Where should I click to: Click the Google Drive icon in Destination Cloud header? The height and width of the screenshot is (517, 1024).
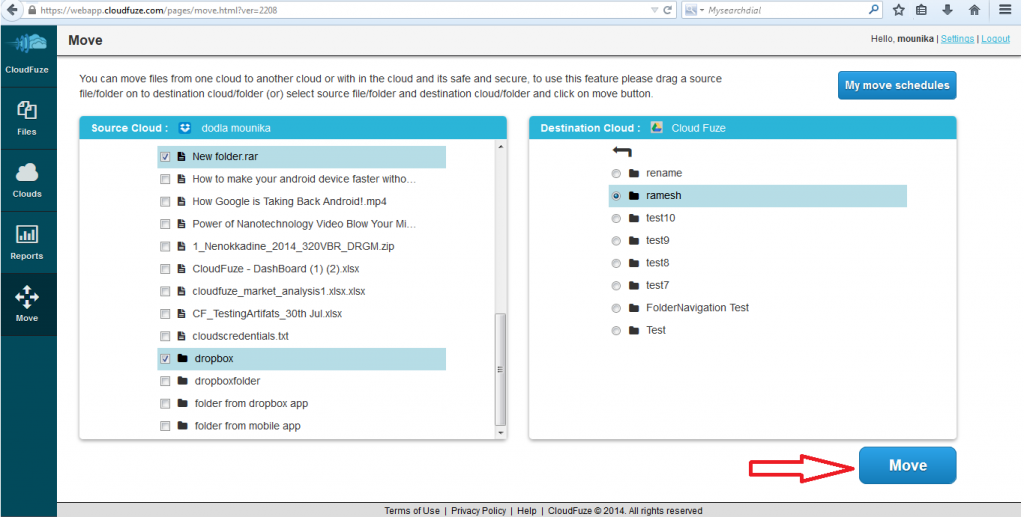(x=657, y=128)
